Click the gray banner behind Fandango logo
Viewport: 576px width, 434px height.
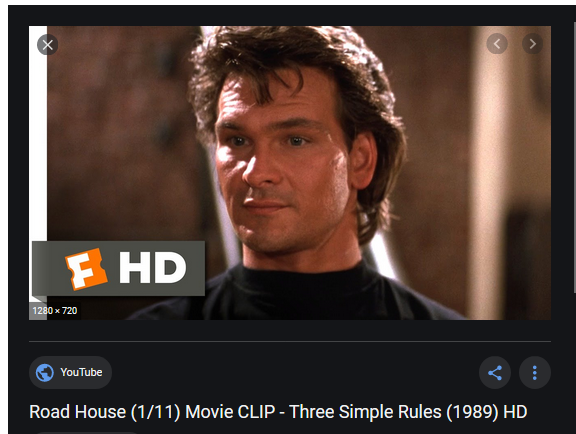(x=118, y=268)
